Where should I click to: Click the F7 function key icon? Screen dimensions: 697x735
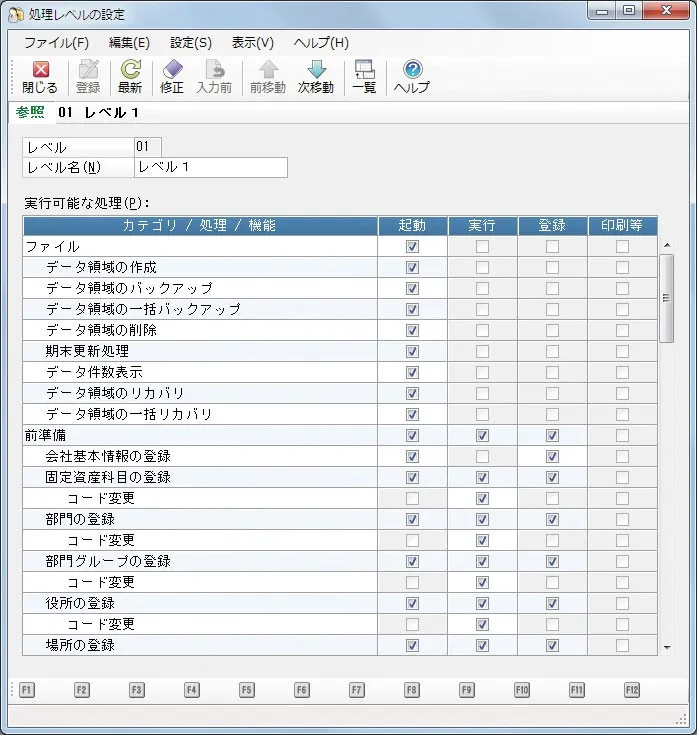coord(357,690)
